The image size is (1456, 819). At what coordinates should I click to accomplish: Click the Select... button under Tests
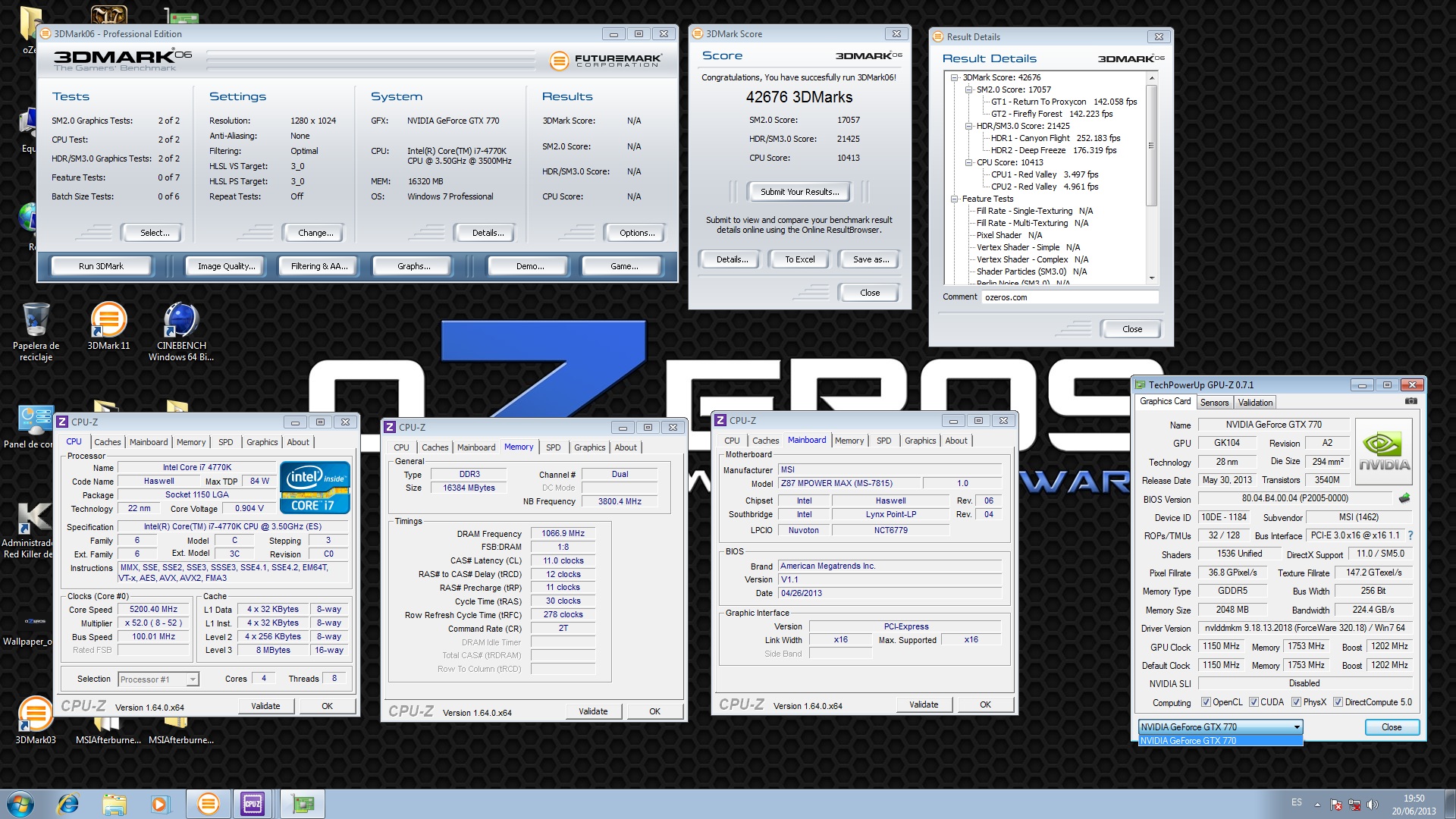point(155,233)
